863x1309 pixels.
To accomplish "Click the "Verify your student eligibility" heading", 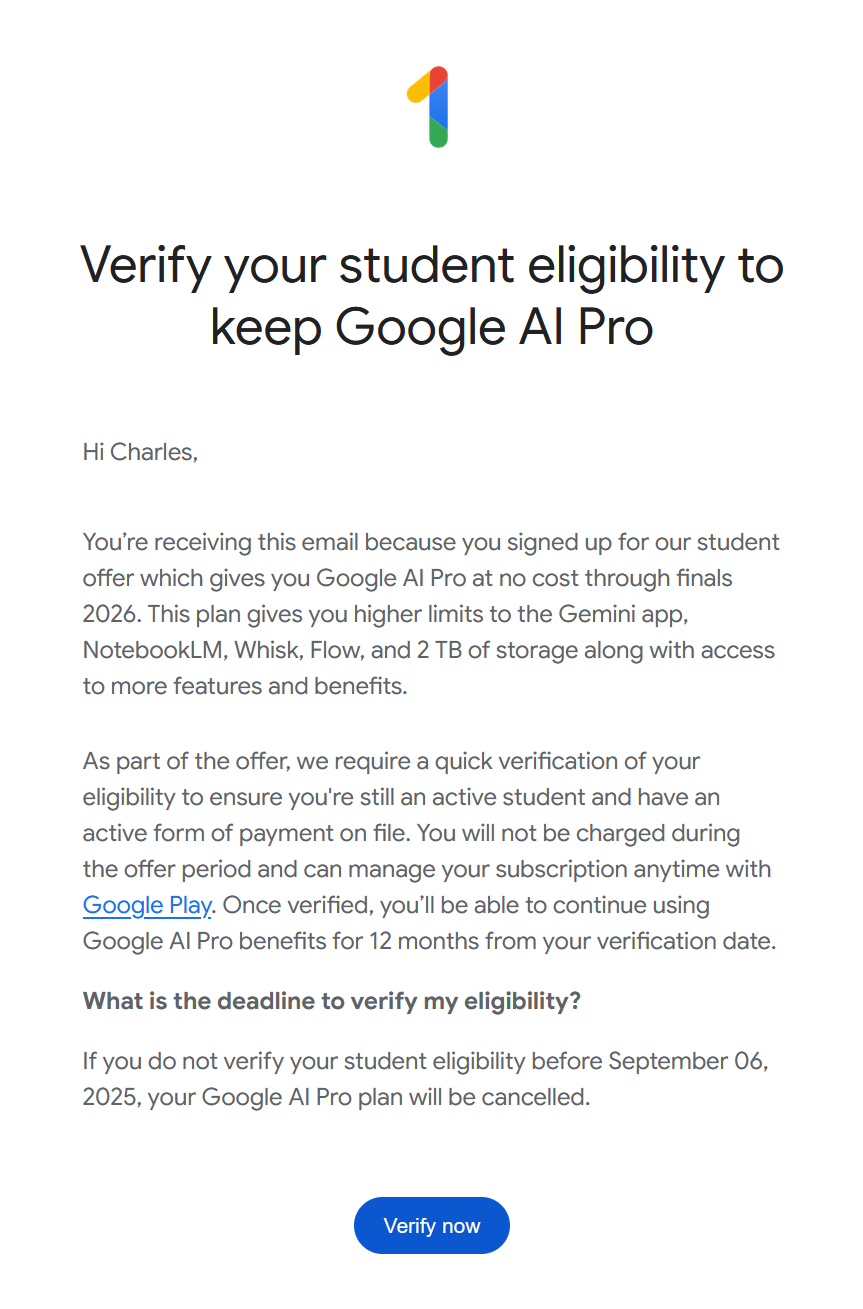I will coord(431,265).
